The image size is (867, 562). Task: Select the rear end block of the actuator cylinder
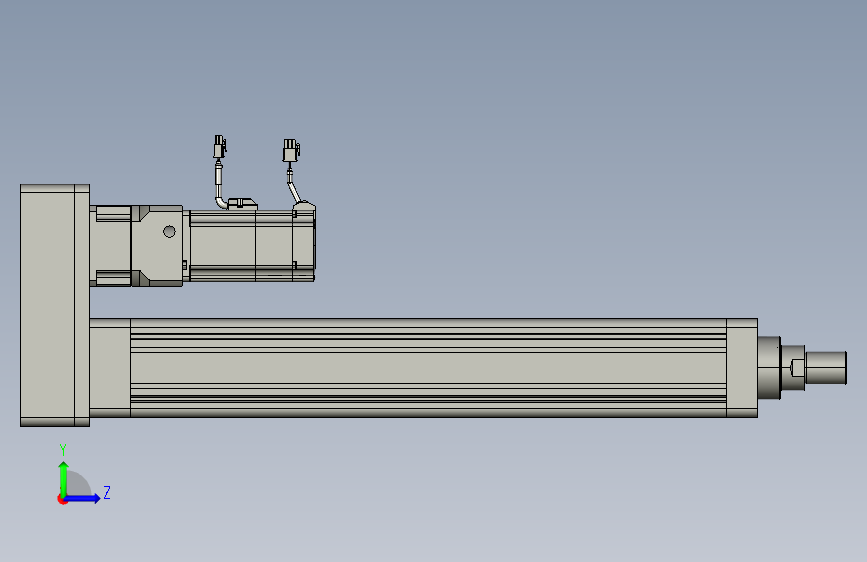(110, 368)
